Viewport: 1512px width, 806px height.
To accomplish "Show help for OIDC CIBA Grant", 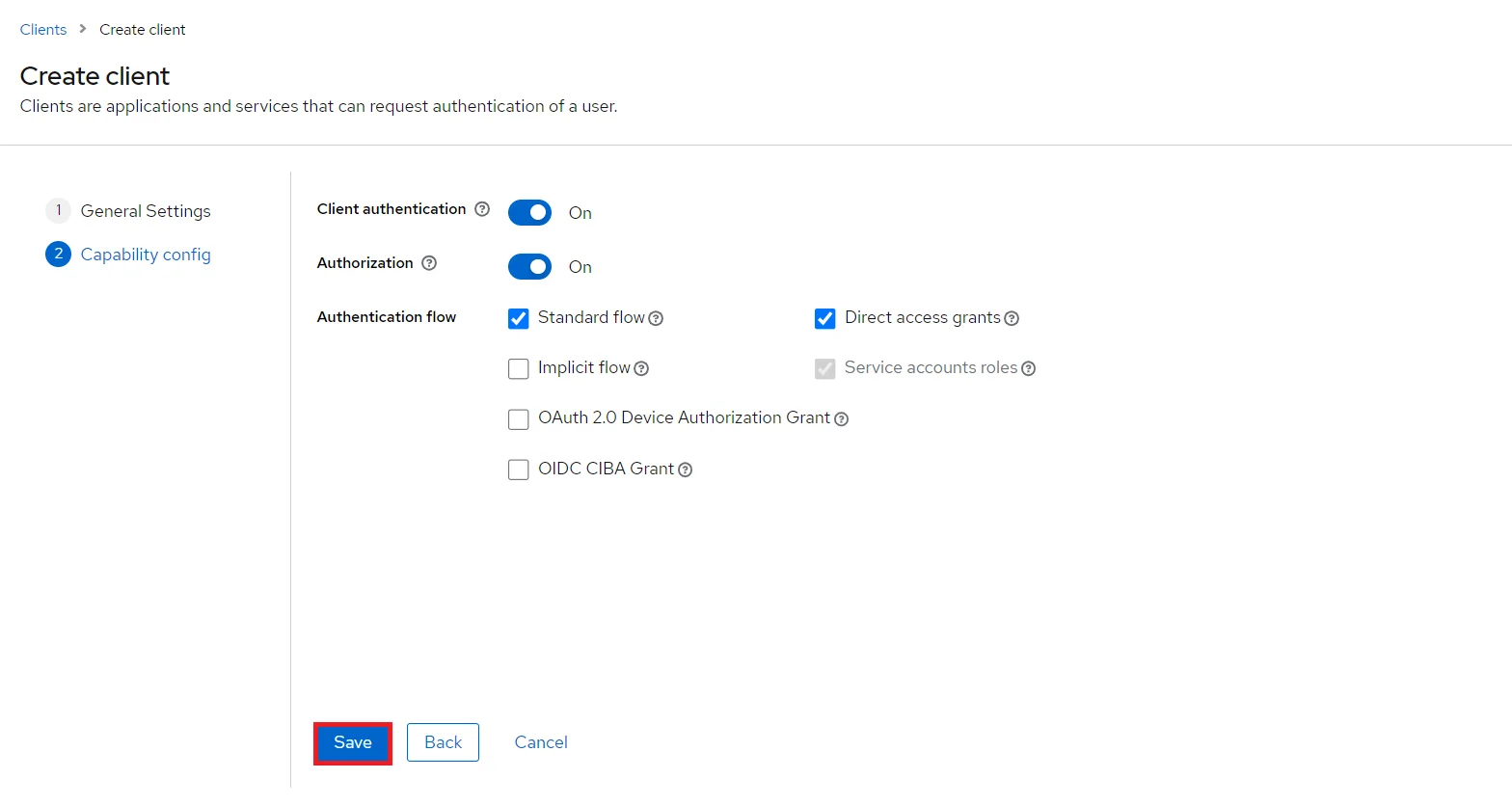I will point(685,470).
